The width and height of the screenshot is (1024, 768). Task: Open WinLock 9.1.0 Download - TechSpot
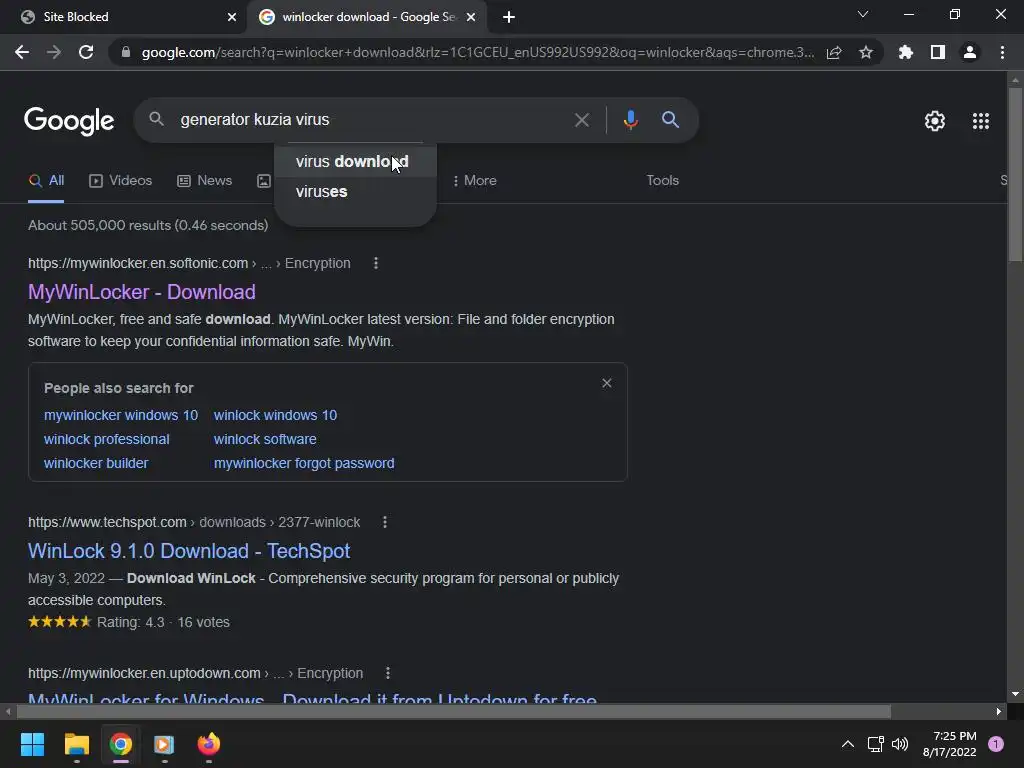[189, 551]
